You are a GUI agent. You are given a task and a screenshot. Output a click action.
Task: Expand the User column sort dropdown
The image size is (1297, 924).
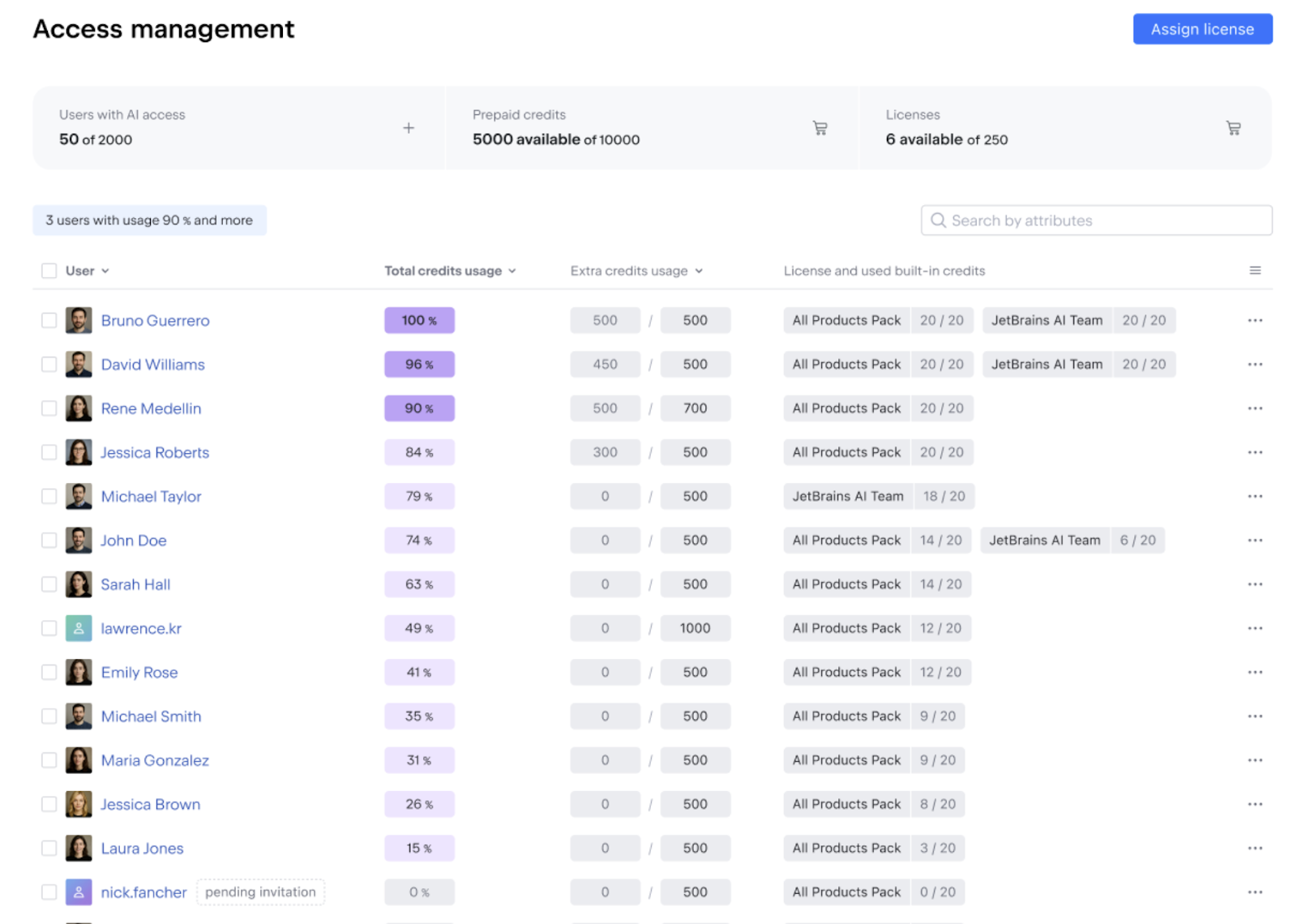(x=105, y=271)
